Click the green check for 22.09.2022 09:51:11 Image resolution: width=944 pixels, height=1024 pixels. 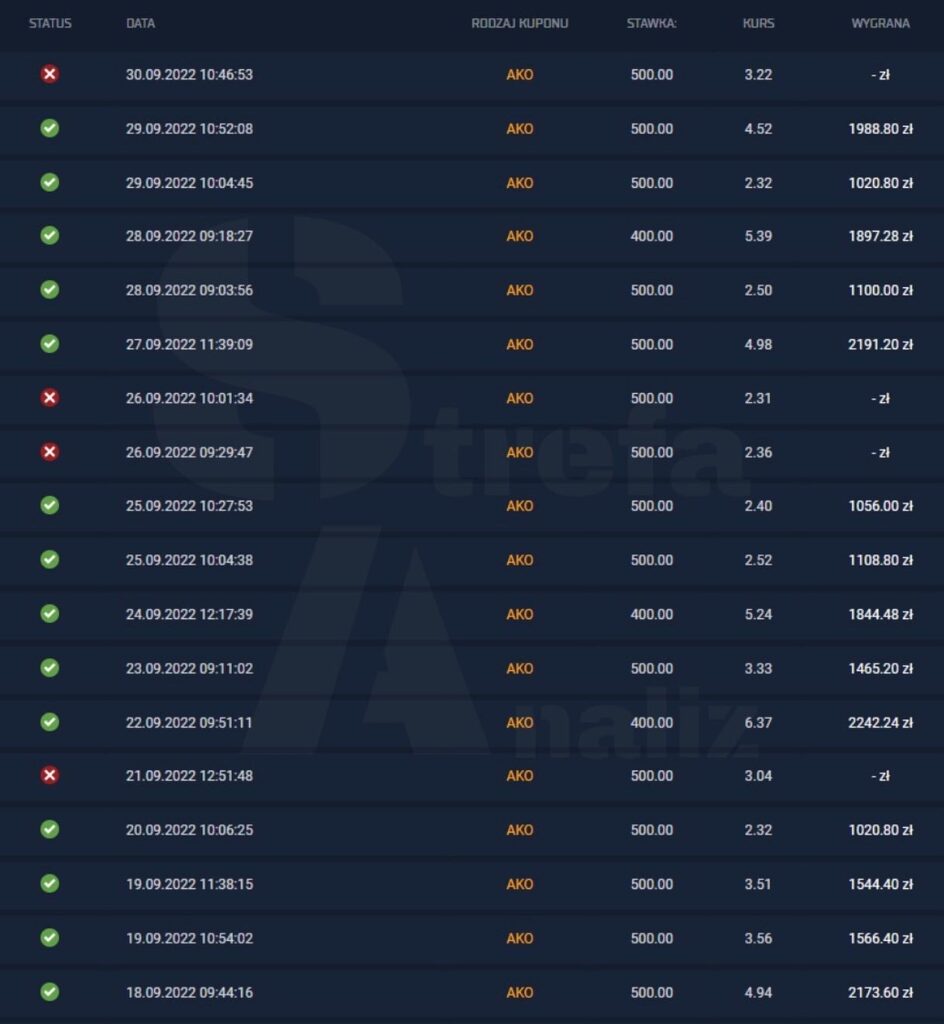[50, 722]
